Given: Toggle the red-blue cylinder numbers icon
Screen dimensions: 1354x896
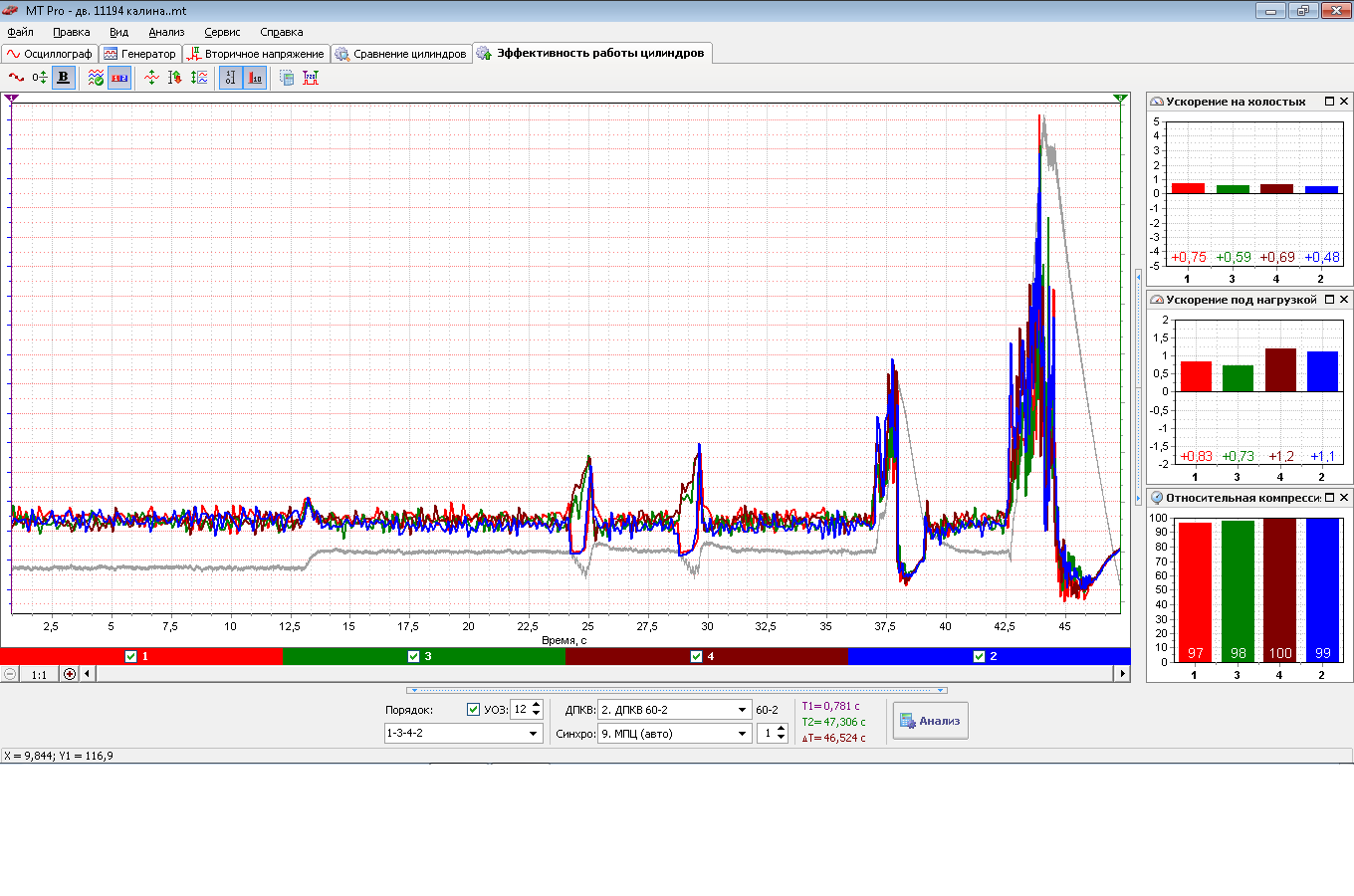Looking at the screenshot, I should tap(119, 77).
